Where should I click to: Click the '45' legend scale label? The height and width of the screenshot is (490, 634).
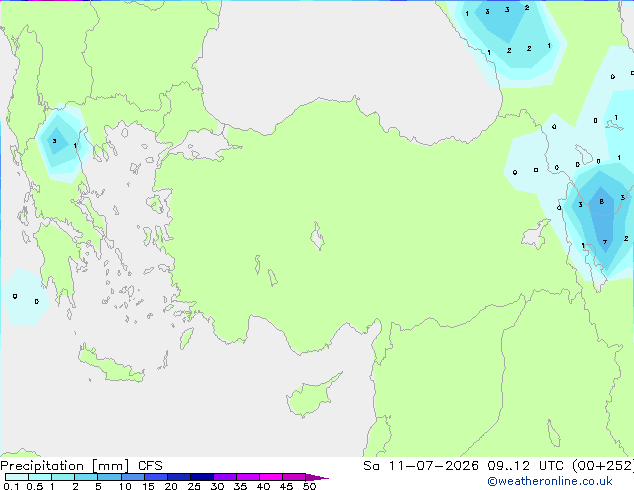(x=286, y=486)
